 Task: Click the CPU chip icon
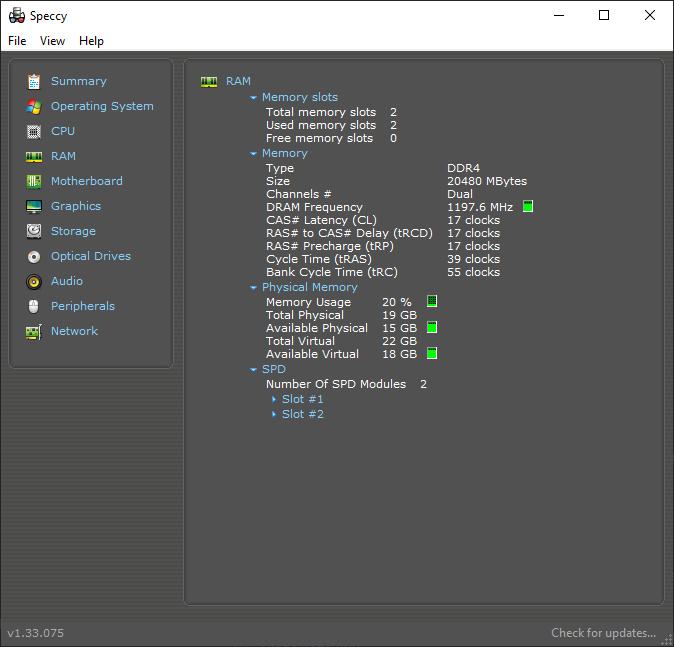[x=34, y=131]
